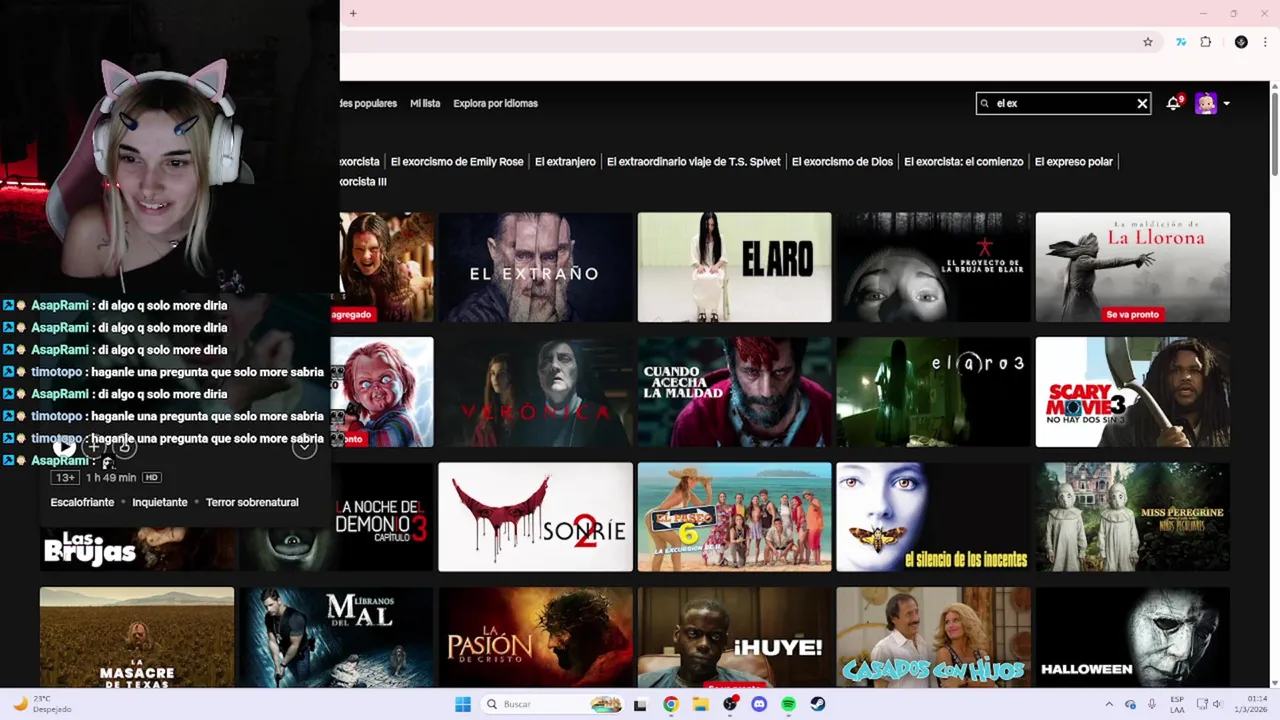Open Verónica movie thumbnail
This screenshot has height=720, width=1280.
coord(535,392)
